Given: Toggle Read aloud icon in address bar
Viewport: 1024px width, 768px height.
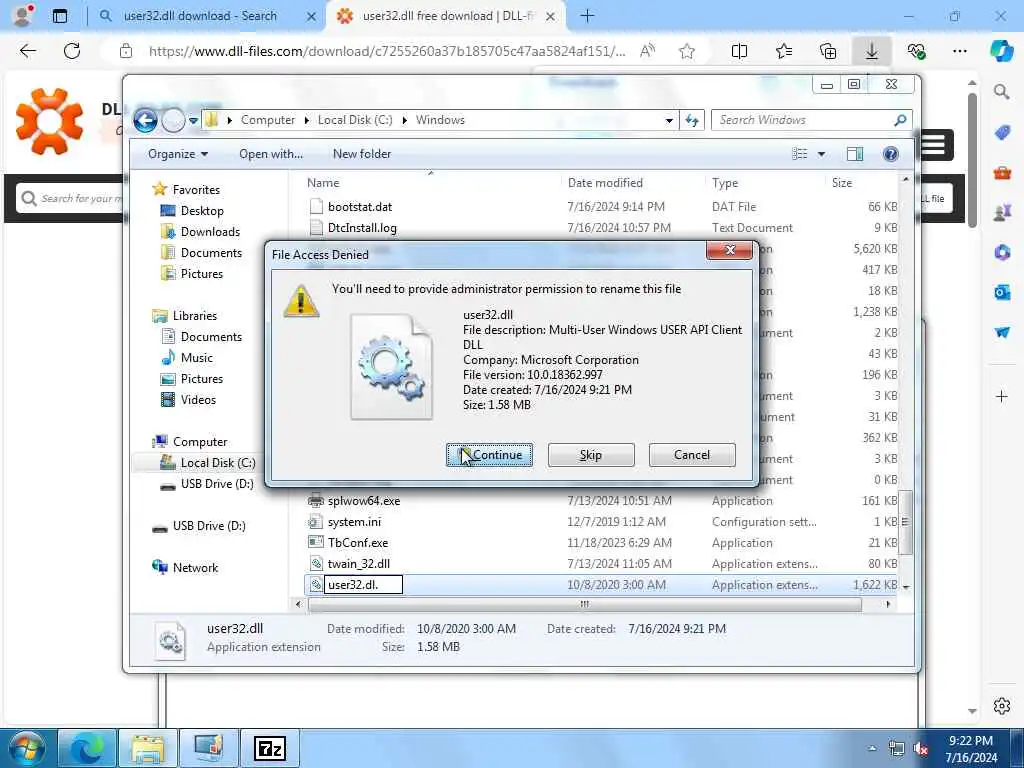Looking at the screenshot, I should [x=647, y=51].
